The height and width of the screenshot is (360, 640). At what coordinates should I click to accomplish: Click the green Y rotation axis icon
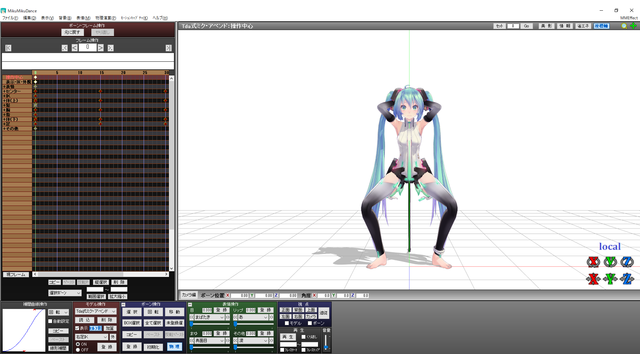pos(610,262)
